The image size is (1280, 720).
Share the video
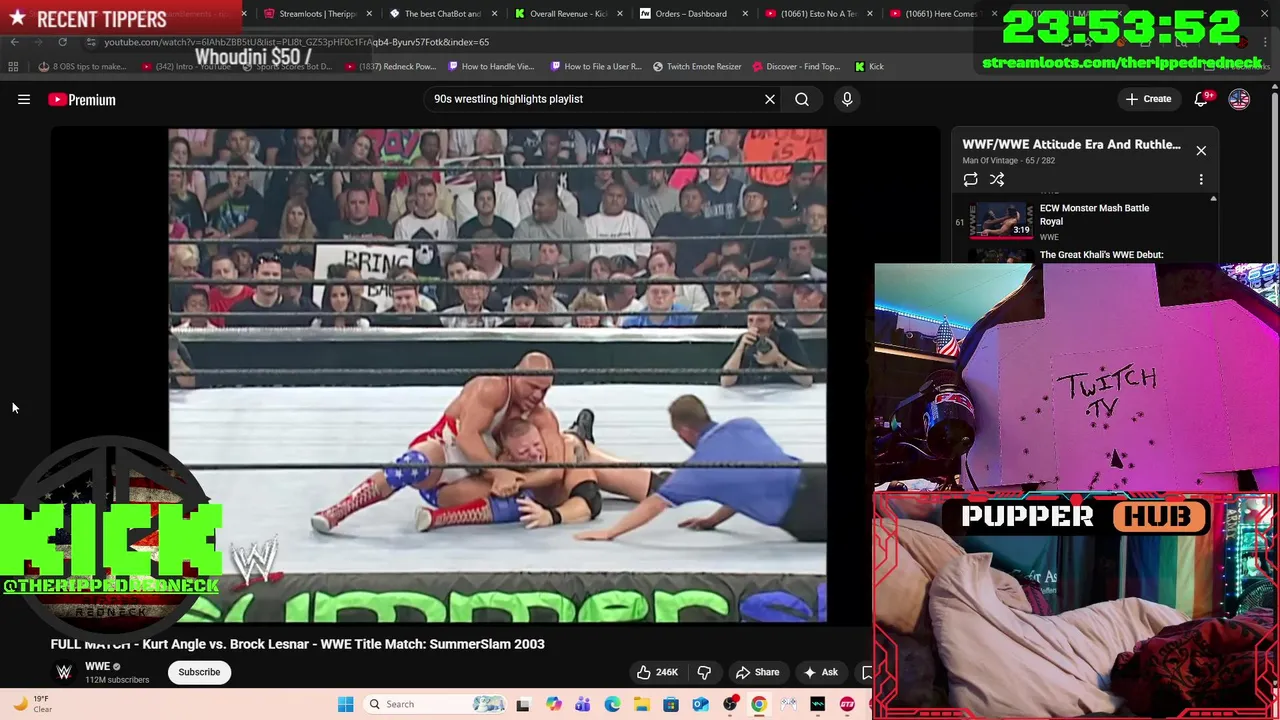[x=757, y=672]
